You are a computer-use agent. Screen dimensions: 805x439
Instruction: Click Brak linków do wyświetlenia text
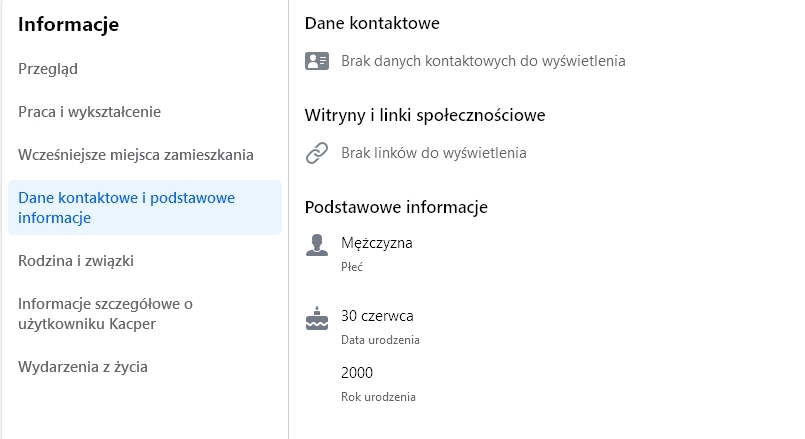pyautogui.click(x=433, y=153)
